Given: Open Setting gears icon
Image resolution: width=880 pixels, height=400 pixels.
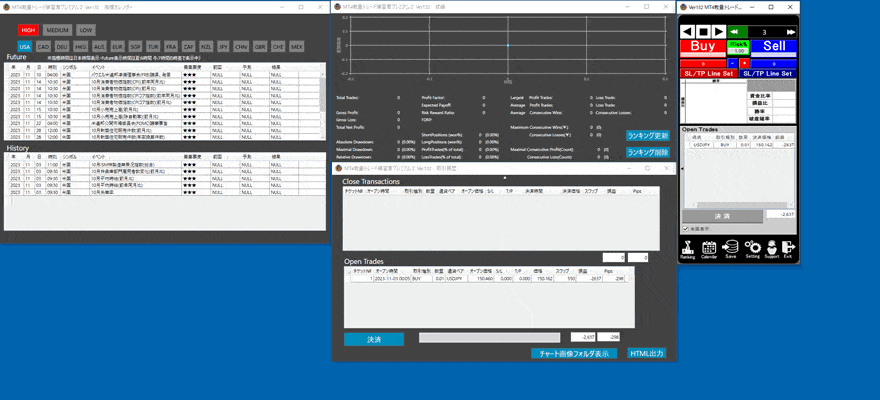Looking at the screenshot, I should click(752, 248).
